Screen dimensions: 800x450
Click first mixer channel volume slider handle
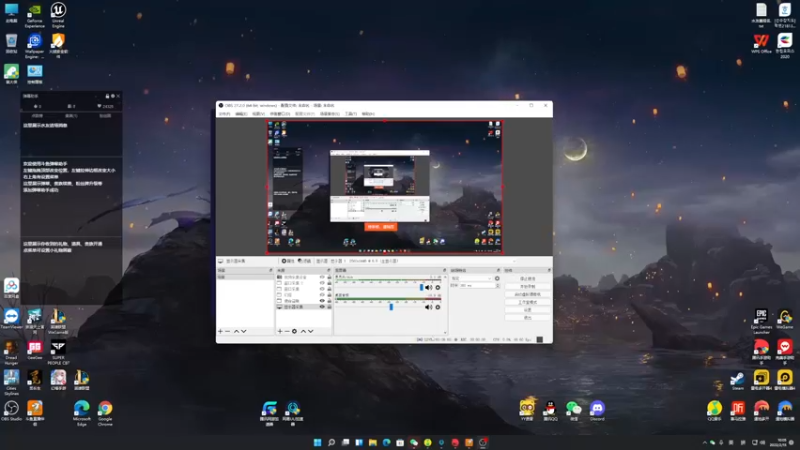tap(421, 288)
